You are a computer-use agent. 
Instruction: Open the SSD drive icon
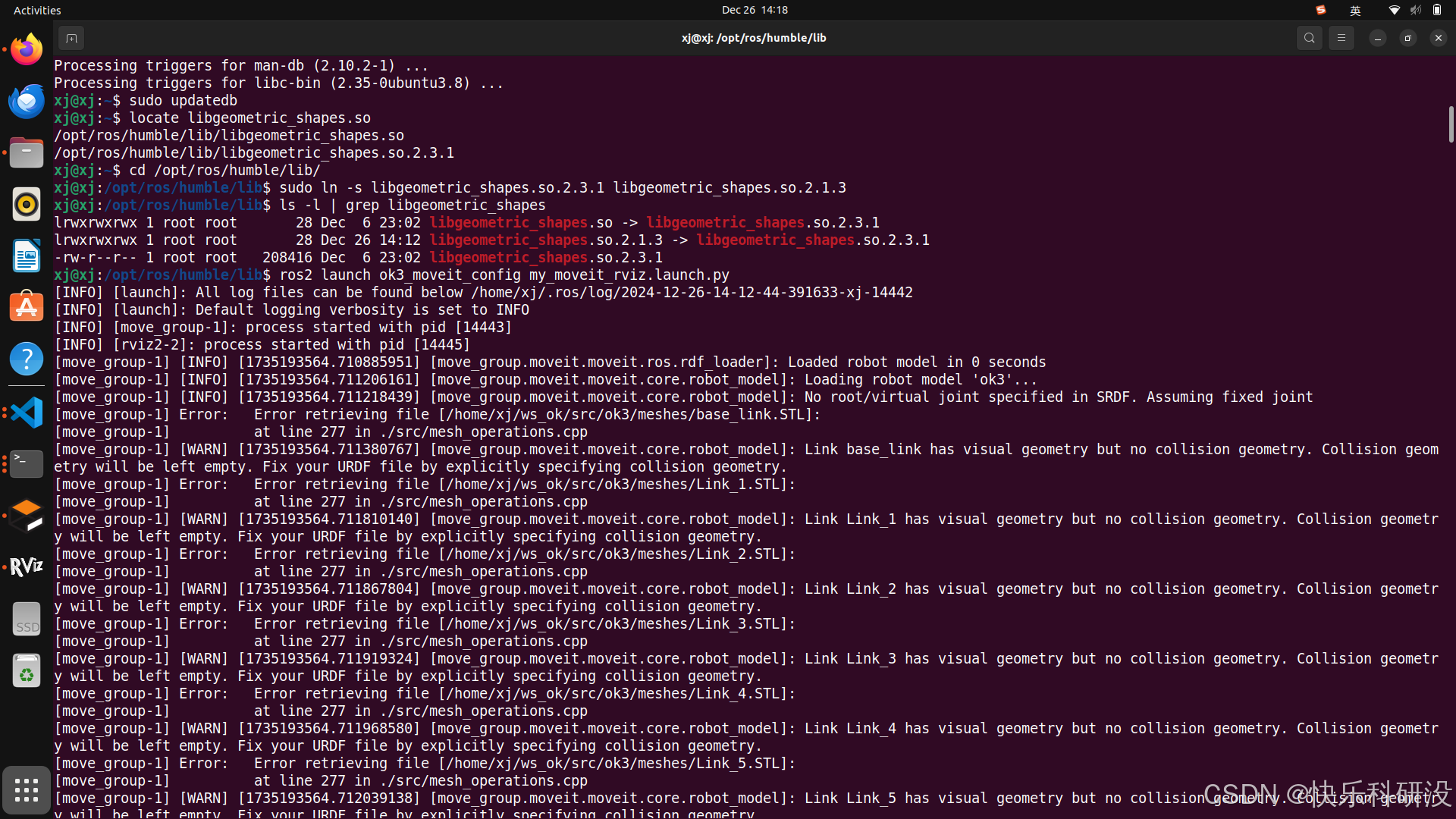(x=27, y=620)
